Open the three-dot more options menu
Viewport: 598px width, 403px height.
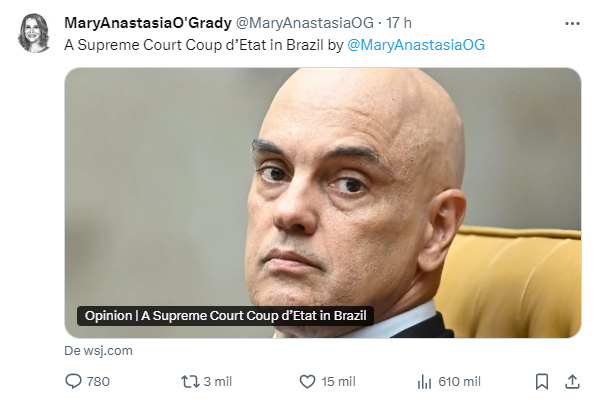coord(572,24)
